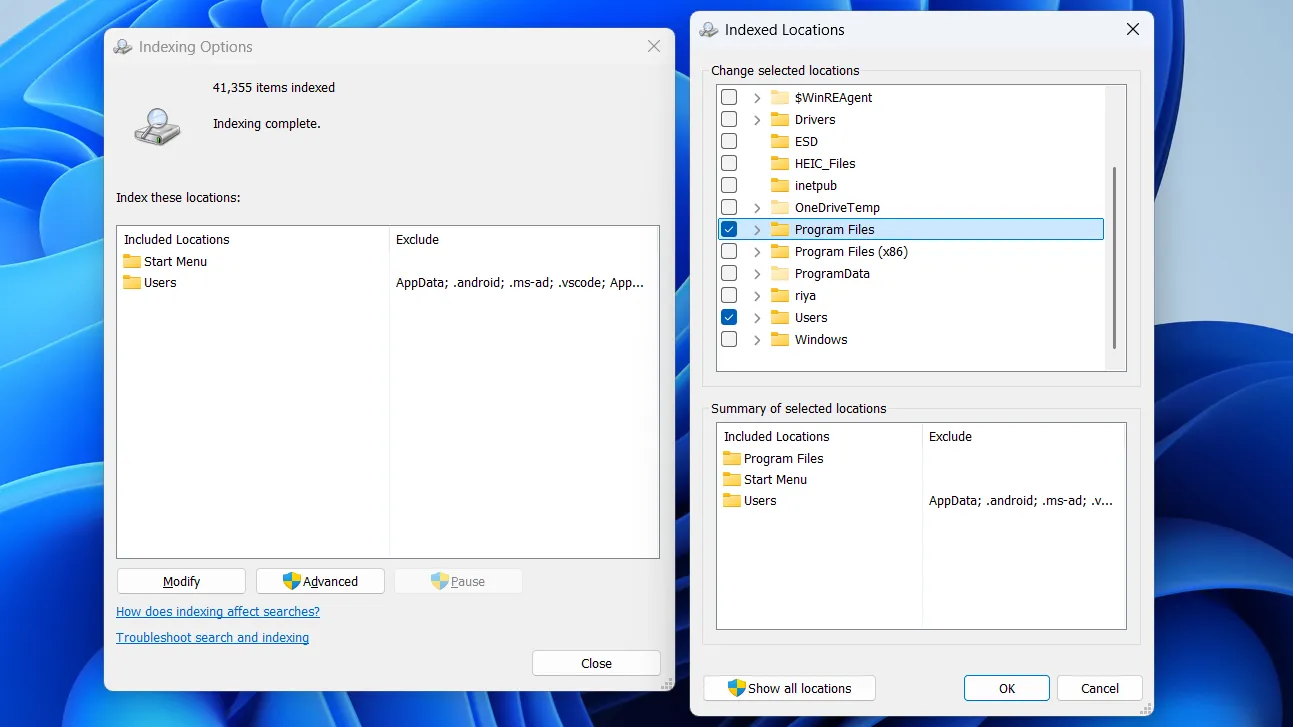Click the Users folder icon in summary list

[733, 500]
